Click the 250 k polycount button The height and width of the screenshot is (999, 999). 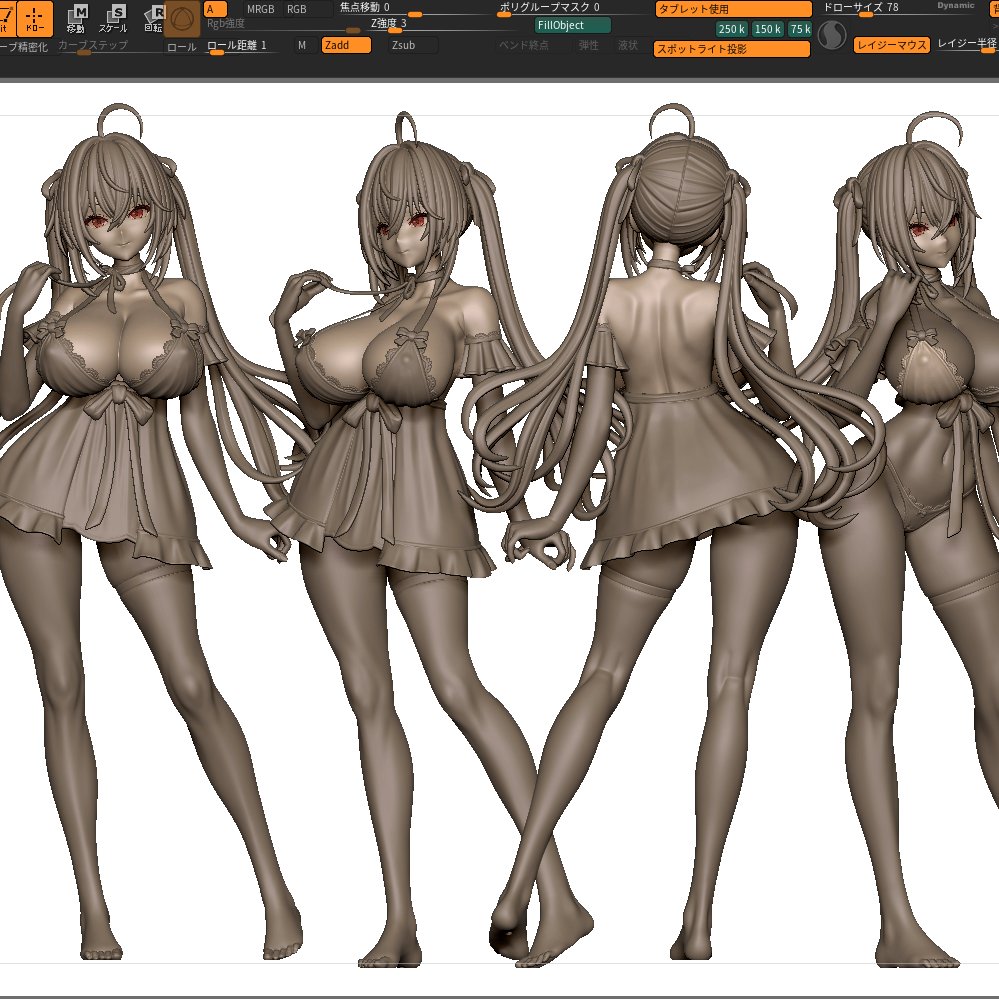(731, 29)
